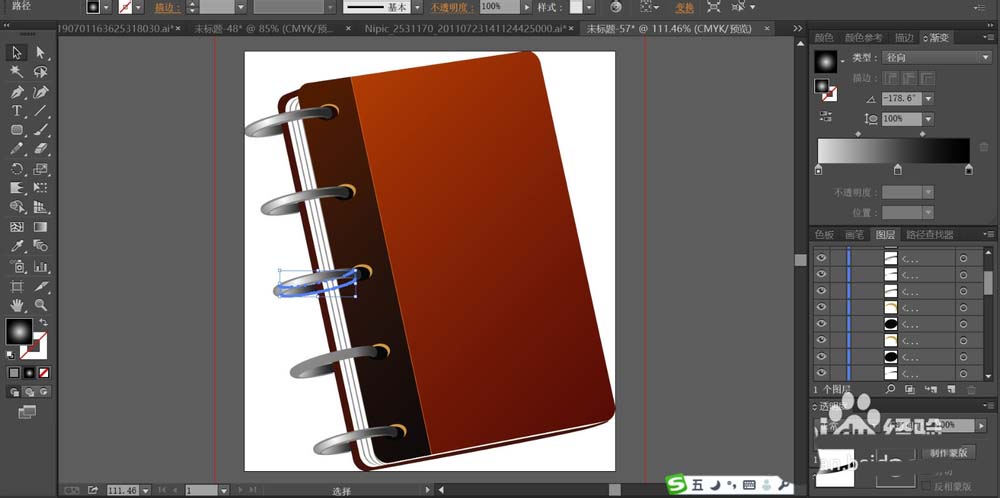Select the Hand tool
The width and height of the screenshot is (1000, 498).
coord(17,305)
